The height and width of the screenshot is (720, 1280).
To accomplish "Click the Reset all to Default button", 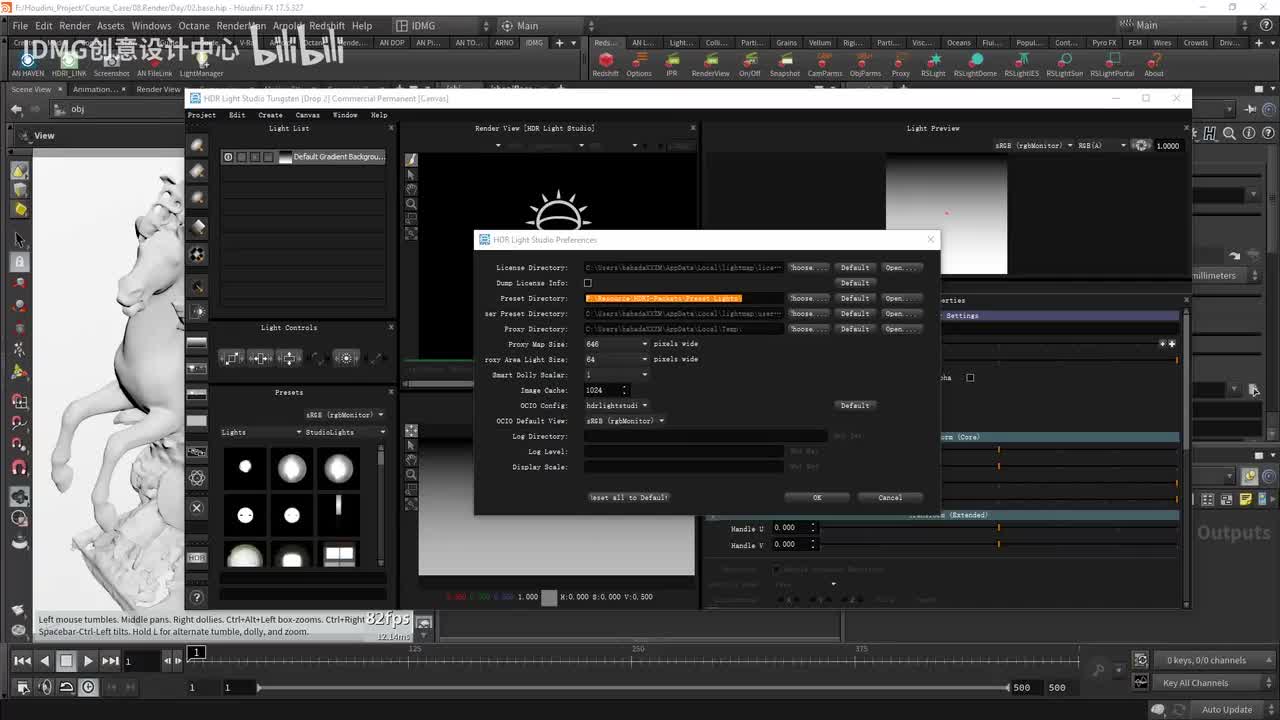I will (629, 497).
